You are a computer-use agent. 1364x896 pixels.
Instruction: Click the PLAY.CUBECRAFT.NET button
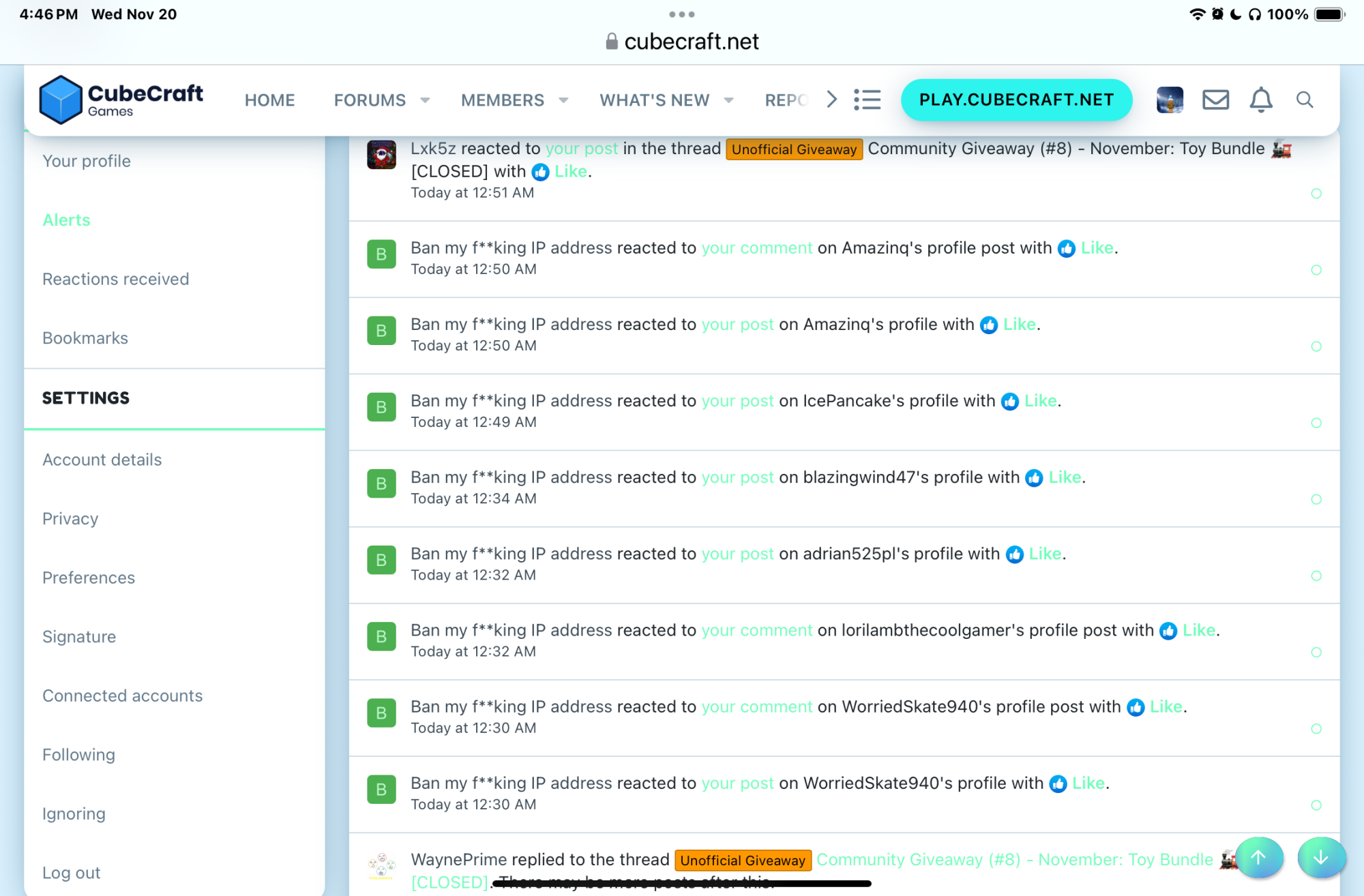(1016, 100)
